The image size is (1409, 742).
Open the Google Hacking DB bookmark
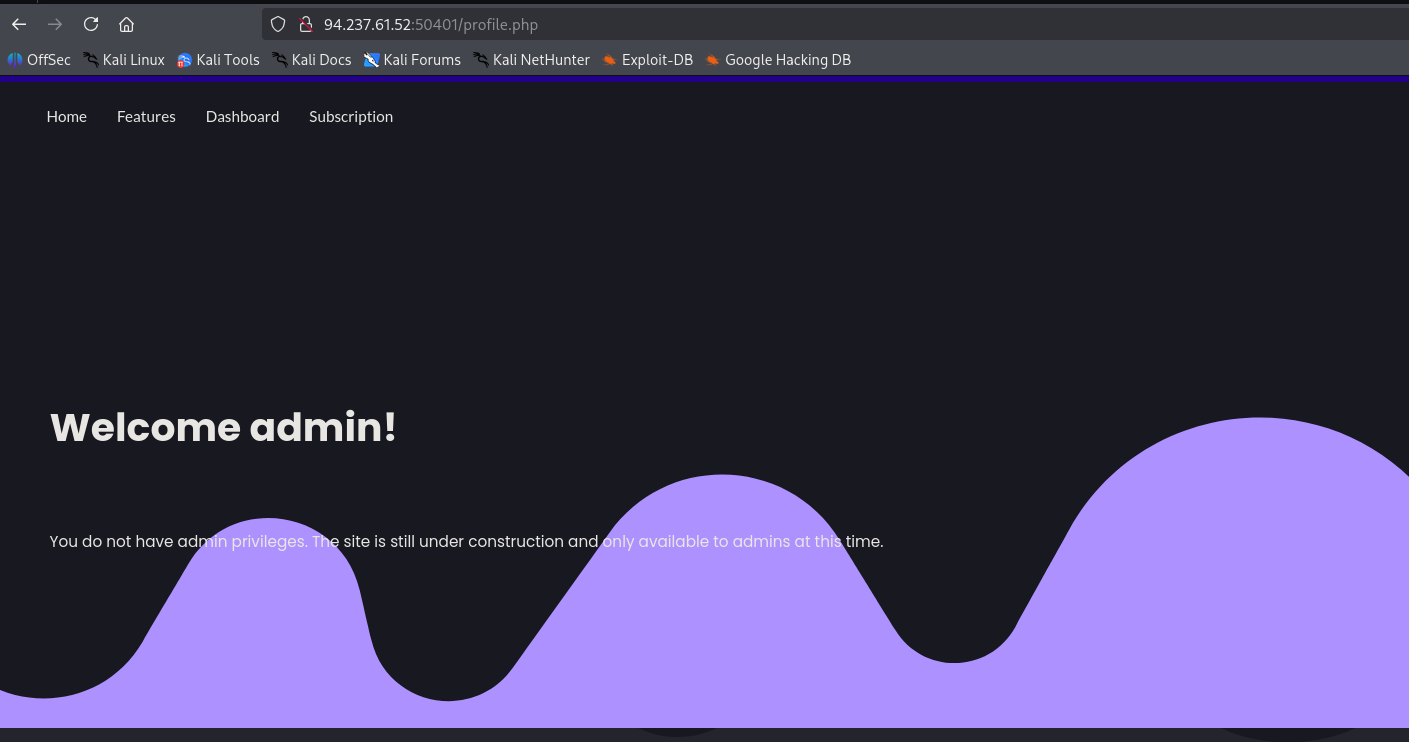pos(778,60)
